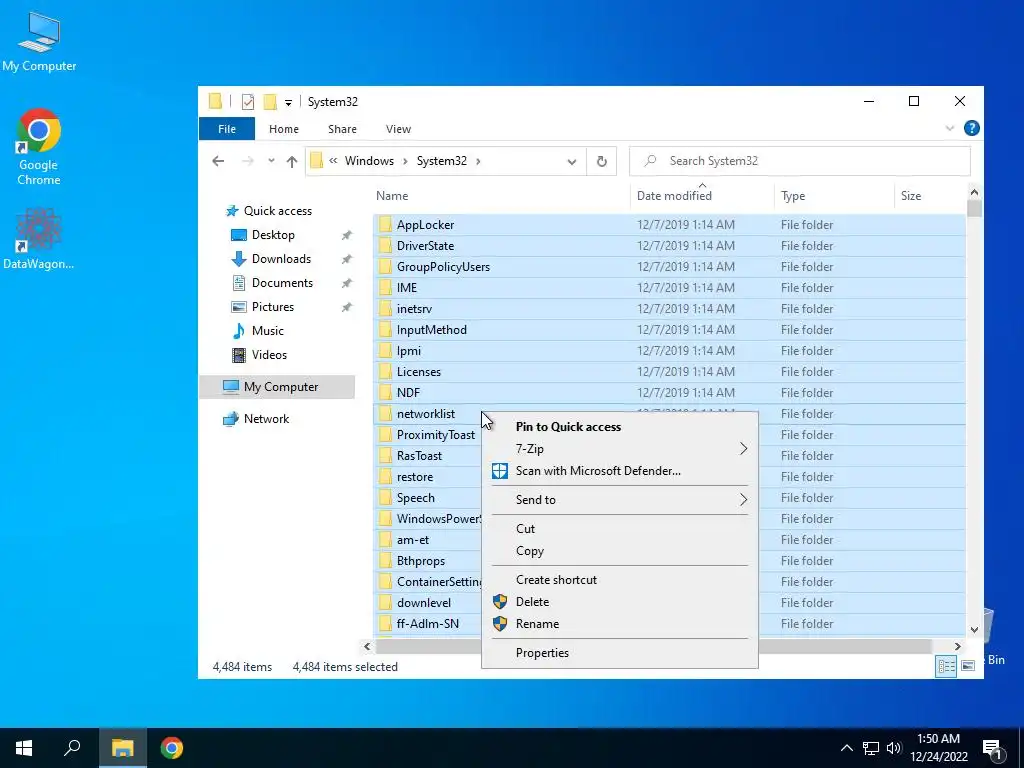1024x768 pixels.
Task: Click System32 in the address path
Action: coord(441,161)
